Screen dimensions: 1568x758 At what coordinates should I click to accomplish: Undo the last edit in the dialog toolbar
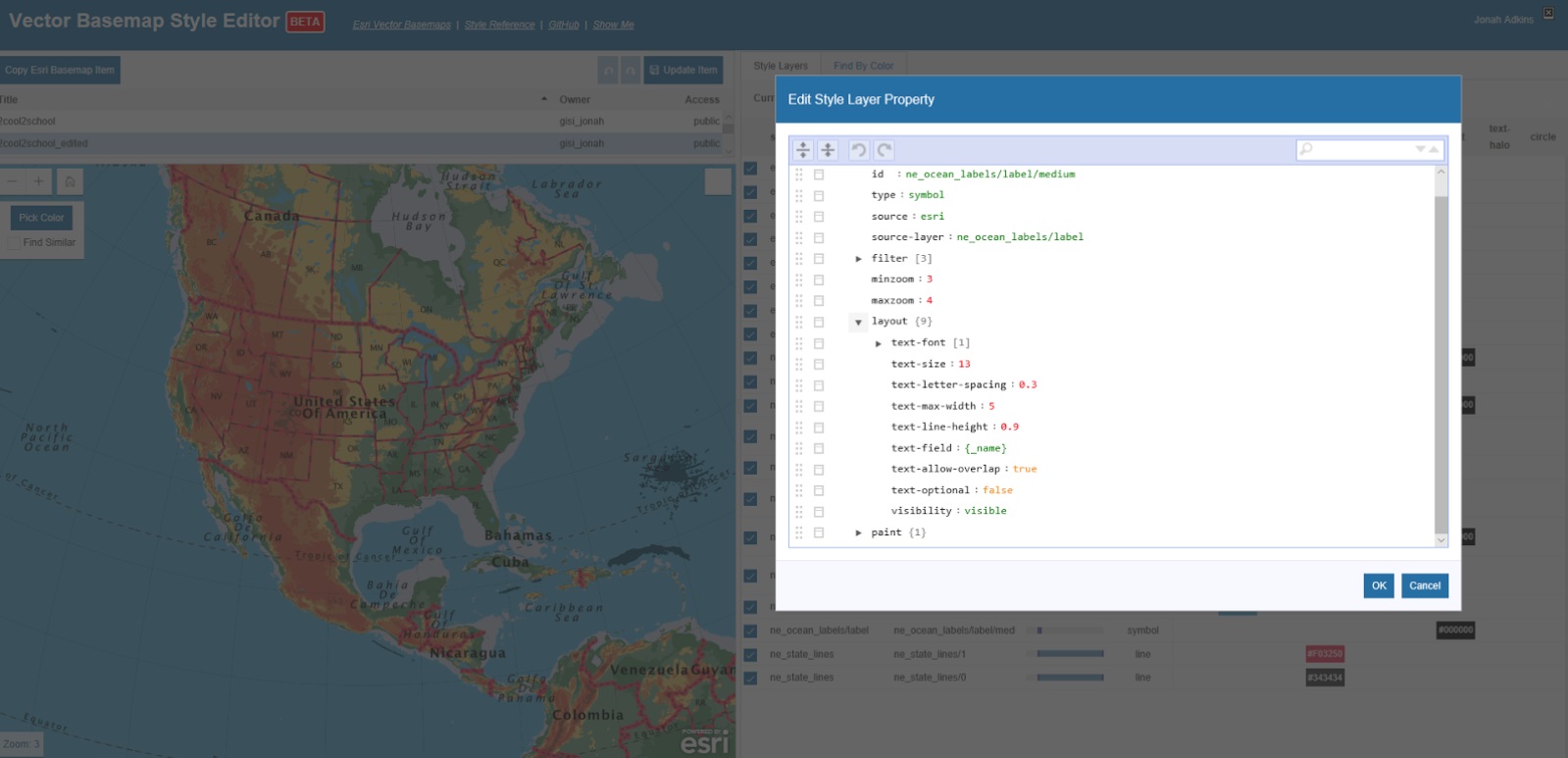859,150
